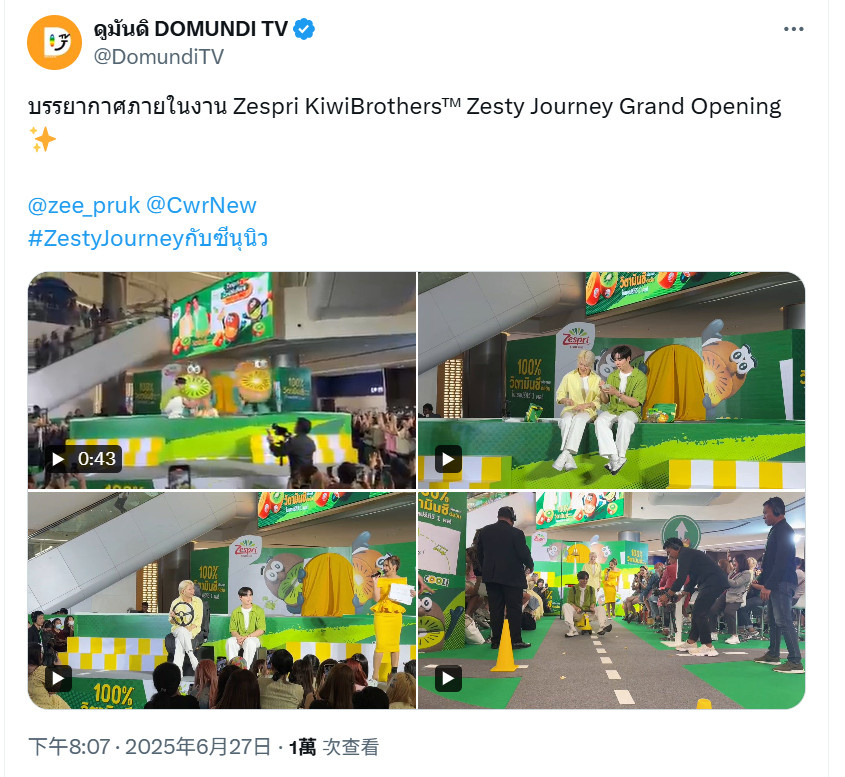Click the 2025年6月27日 post date

pos(198,747)
